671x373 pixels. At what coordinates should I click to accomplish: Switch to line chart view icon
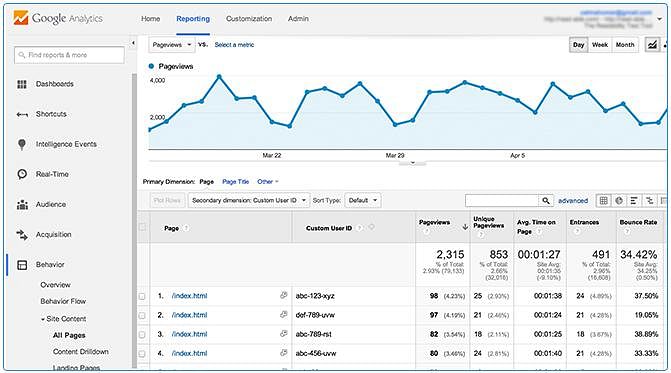click(652, 44)
